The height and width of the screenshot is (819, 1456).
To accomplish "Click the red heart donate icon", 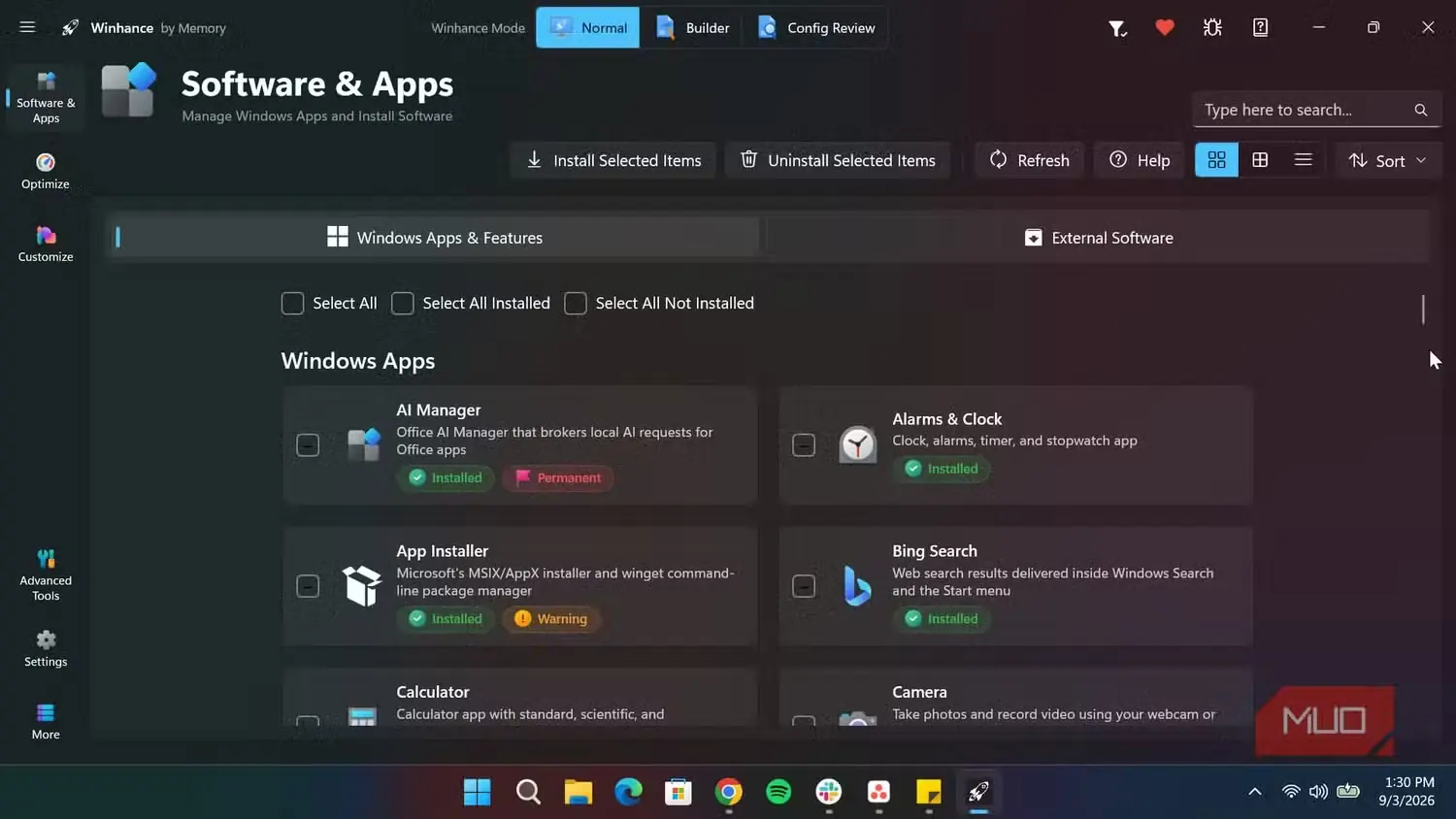I will tap(1165, 28).
